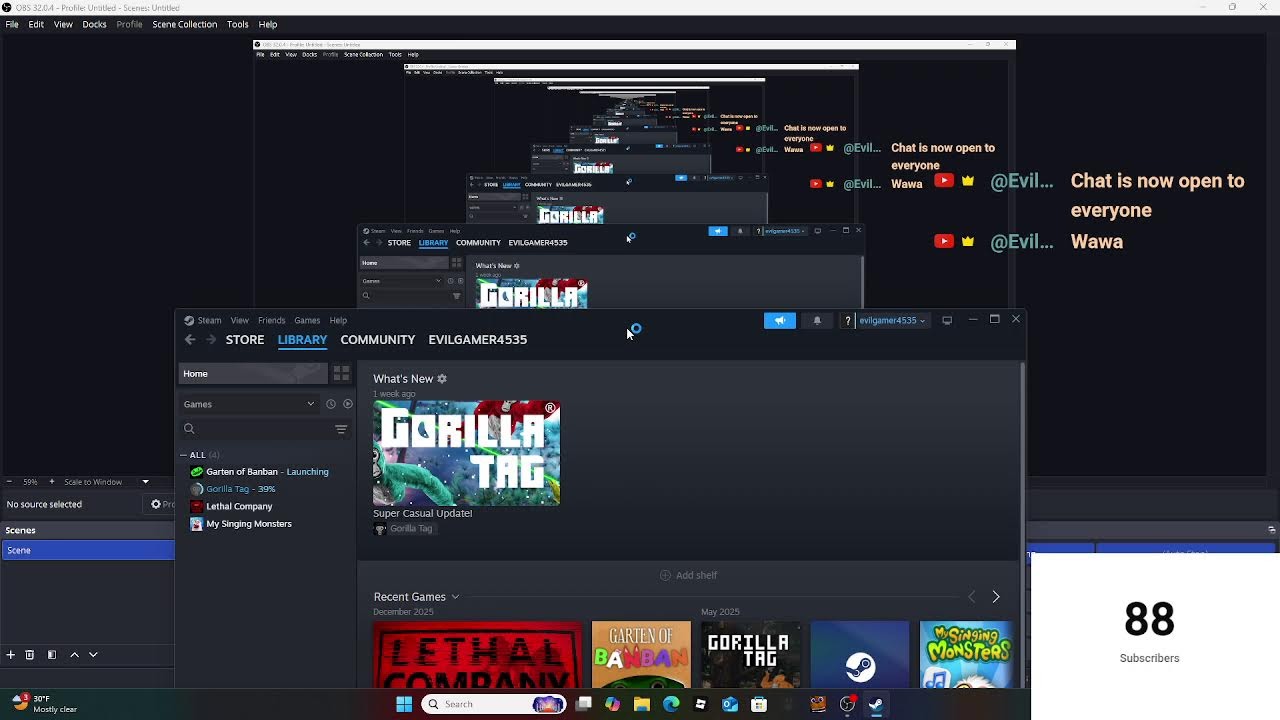Open advanced filter icon beside library search
Image resolution: width=1280 pixels, height=720 pixels.
click(341, 429)
